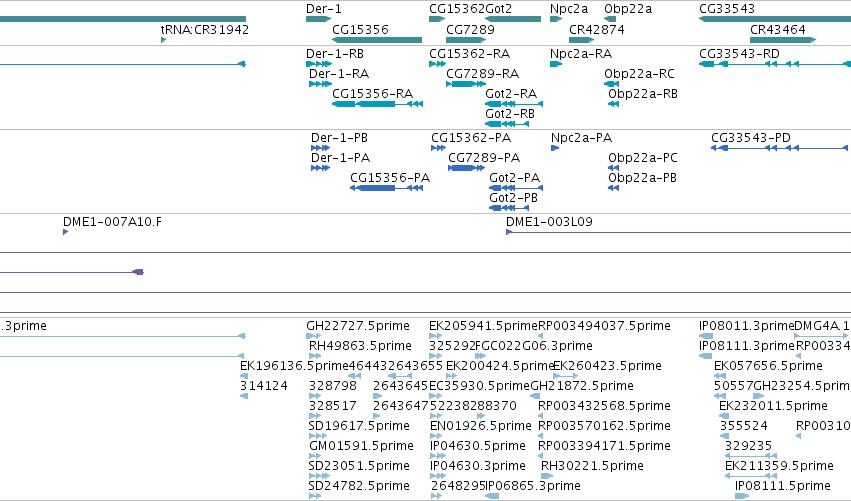Click EST SD24782.5prime
851x501 pixels.
point(359,486)
